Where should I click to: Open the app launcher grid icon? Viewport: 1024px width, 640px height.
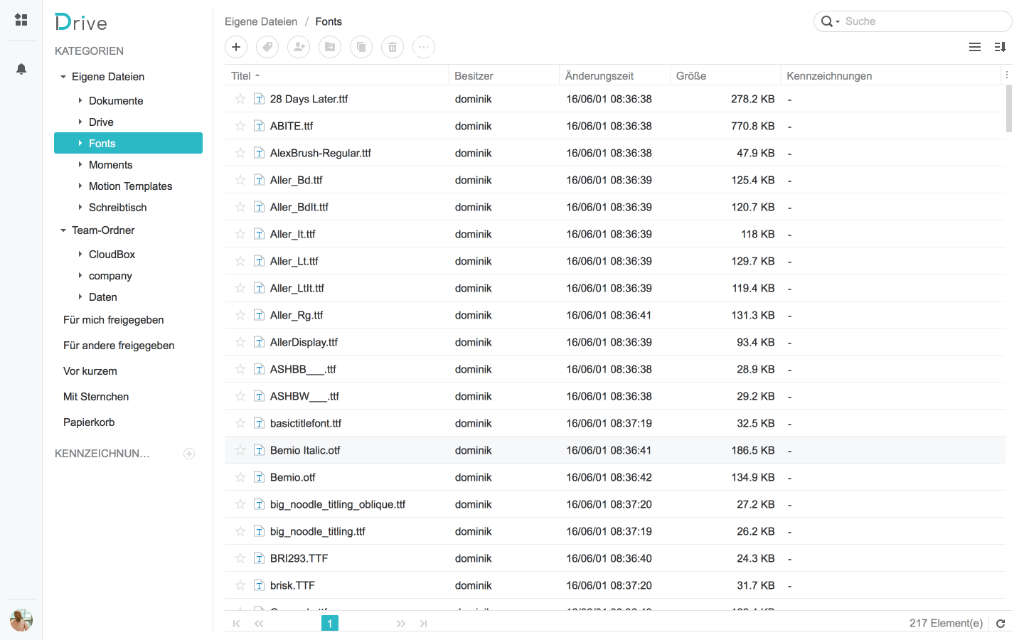[x=21, y=20]
